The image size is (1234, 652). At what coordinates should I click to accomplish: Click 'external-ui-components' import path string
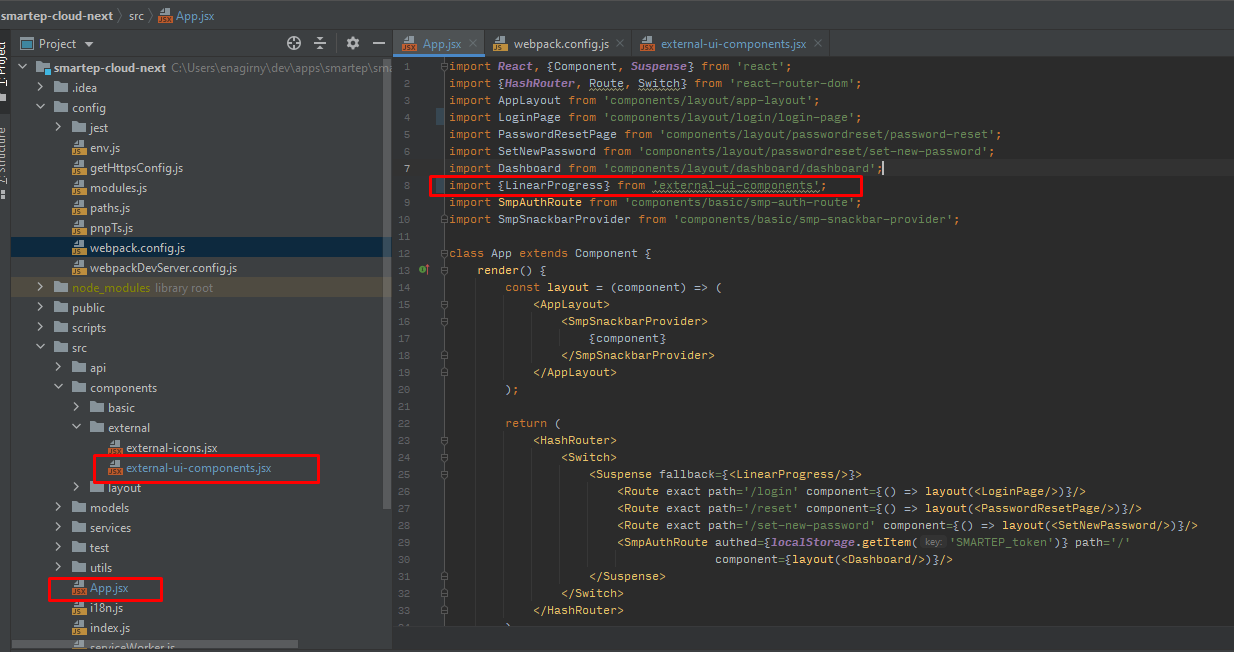click(738, 185)
